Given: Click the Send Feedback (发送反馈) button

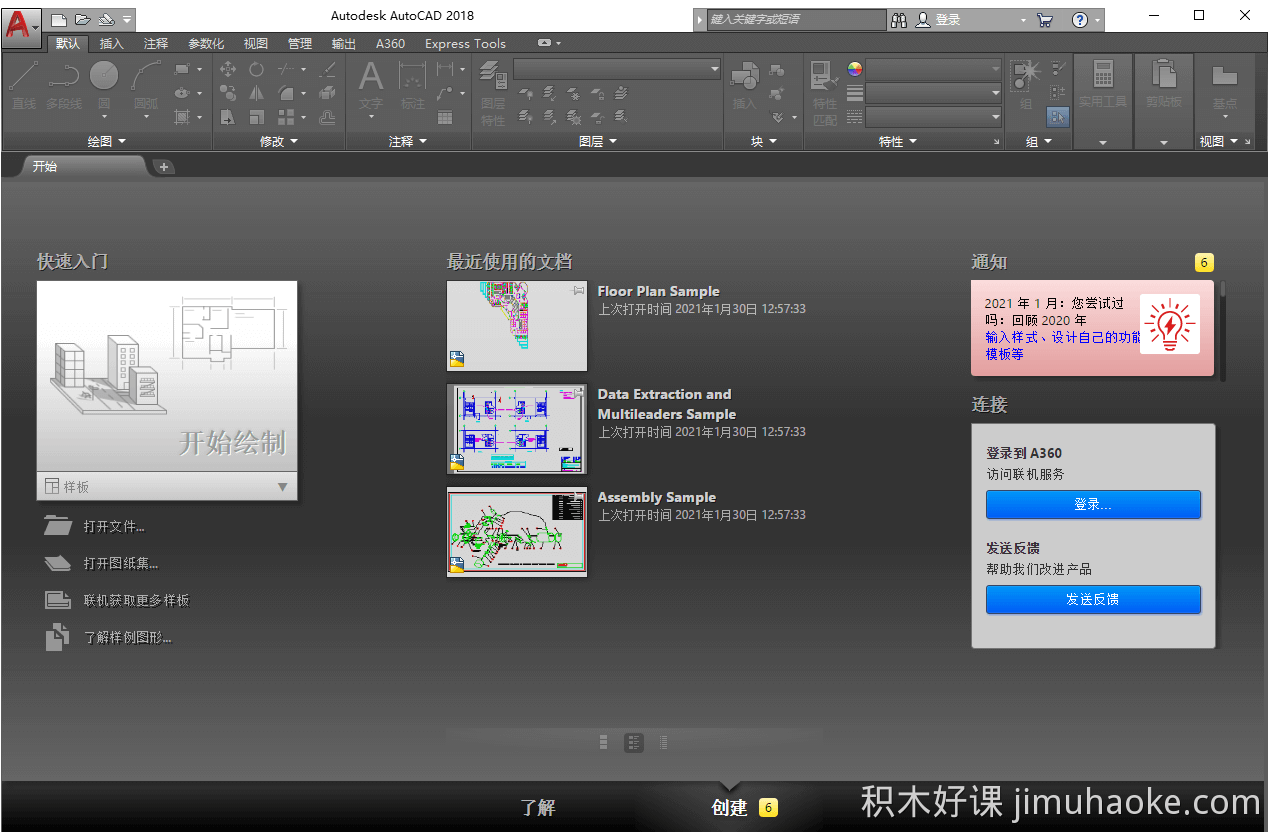Looking at the screenshot, I should tap(1093, 599).
